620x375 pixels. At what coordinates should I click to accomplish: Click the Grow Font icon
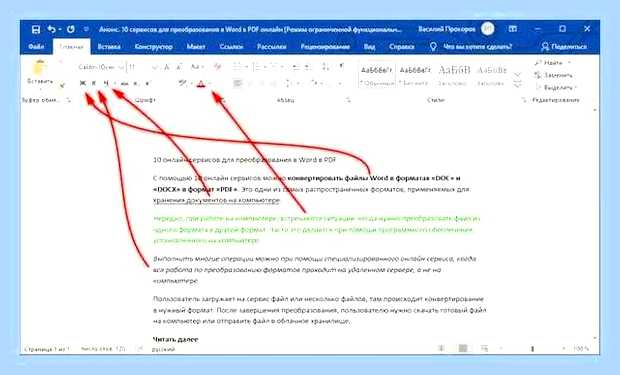(167, 67)
